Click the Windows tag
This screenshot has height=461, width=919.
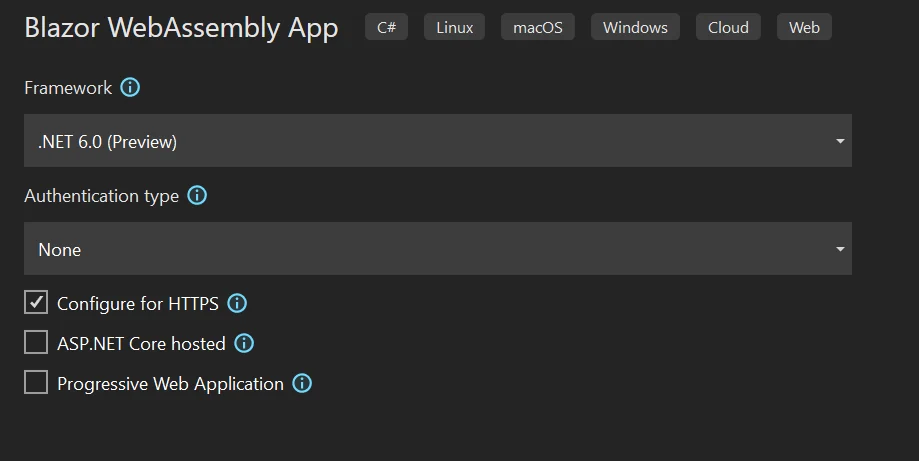click(x=635, y=27)
